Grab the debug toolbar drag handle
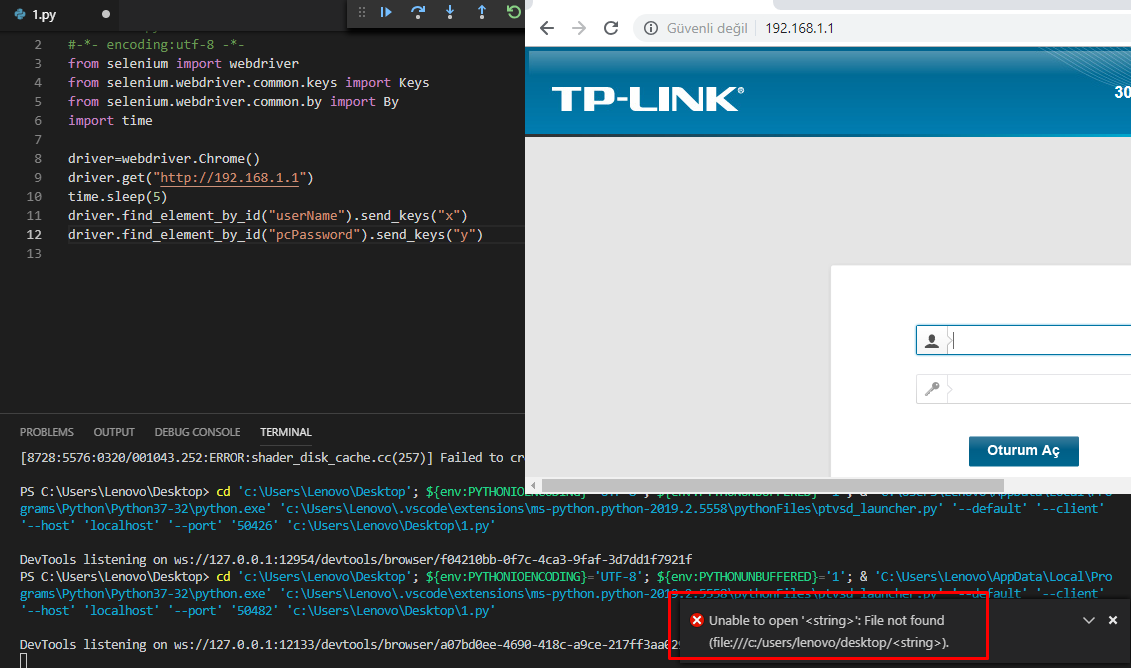This screenshot has height=668, width=1131. (362, 12)
